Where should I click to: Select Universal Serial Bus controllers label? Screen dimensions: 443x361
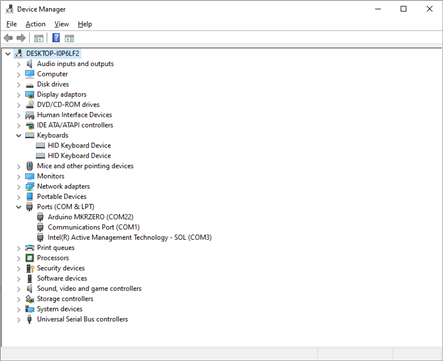tap(82, 319)
